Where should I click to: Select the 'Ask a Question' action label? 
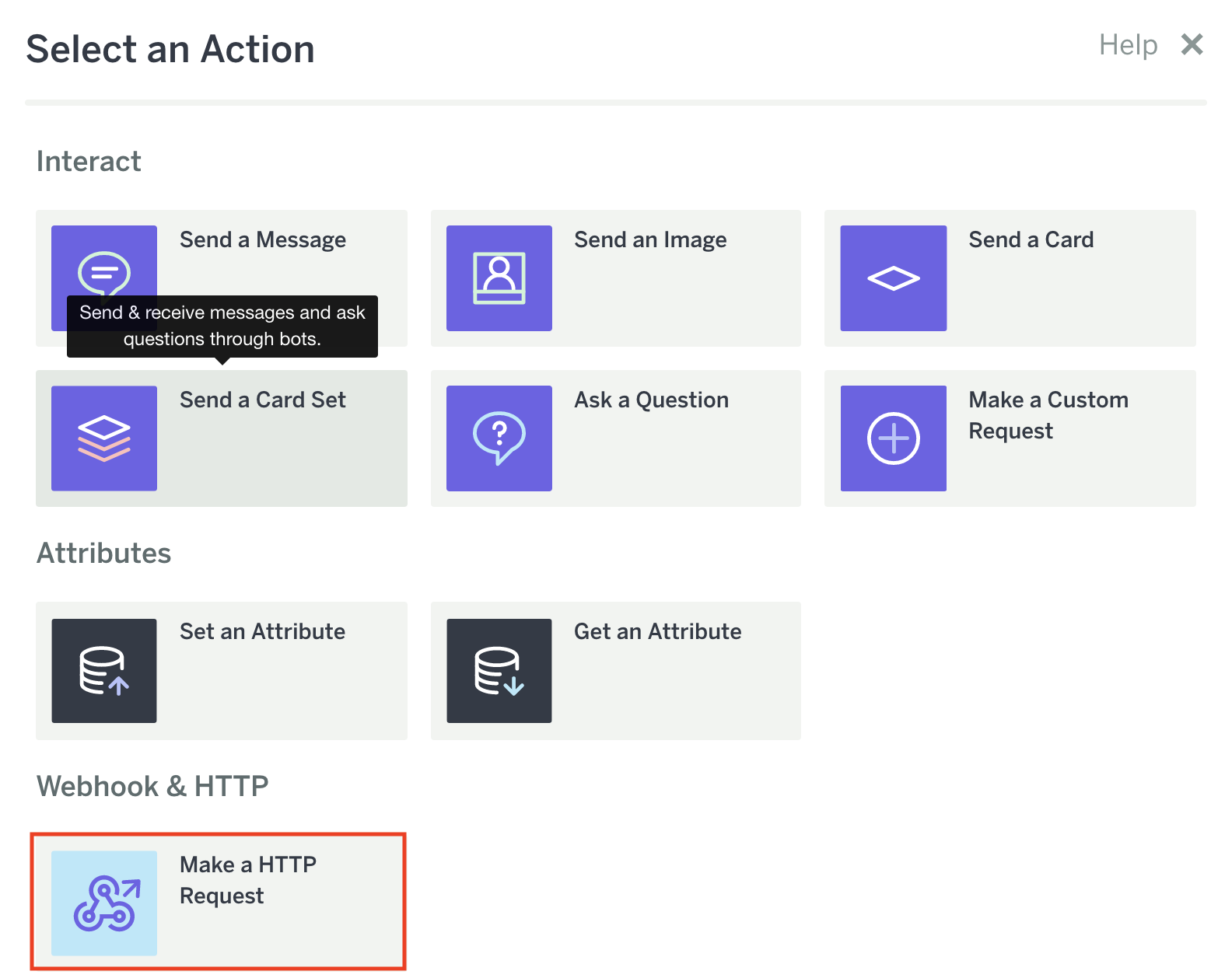[x=651, y=400]
